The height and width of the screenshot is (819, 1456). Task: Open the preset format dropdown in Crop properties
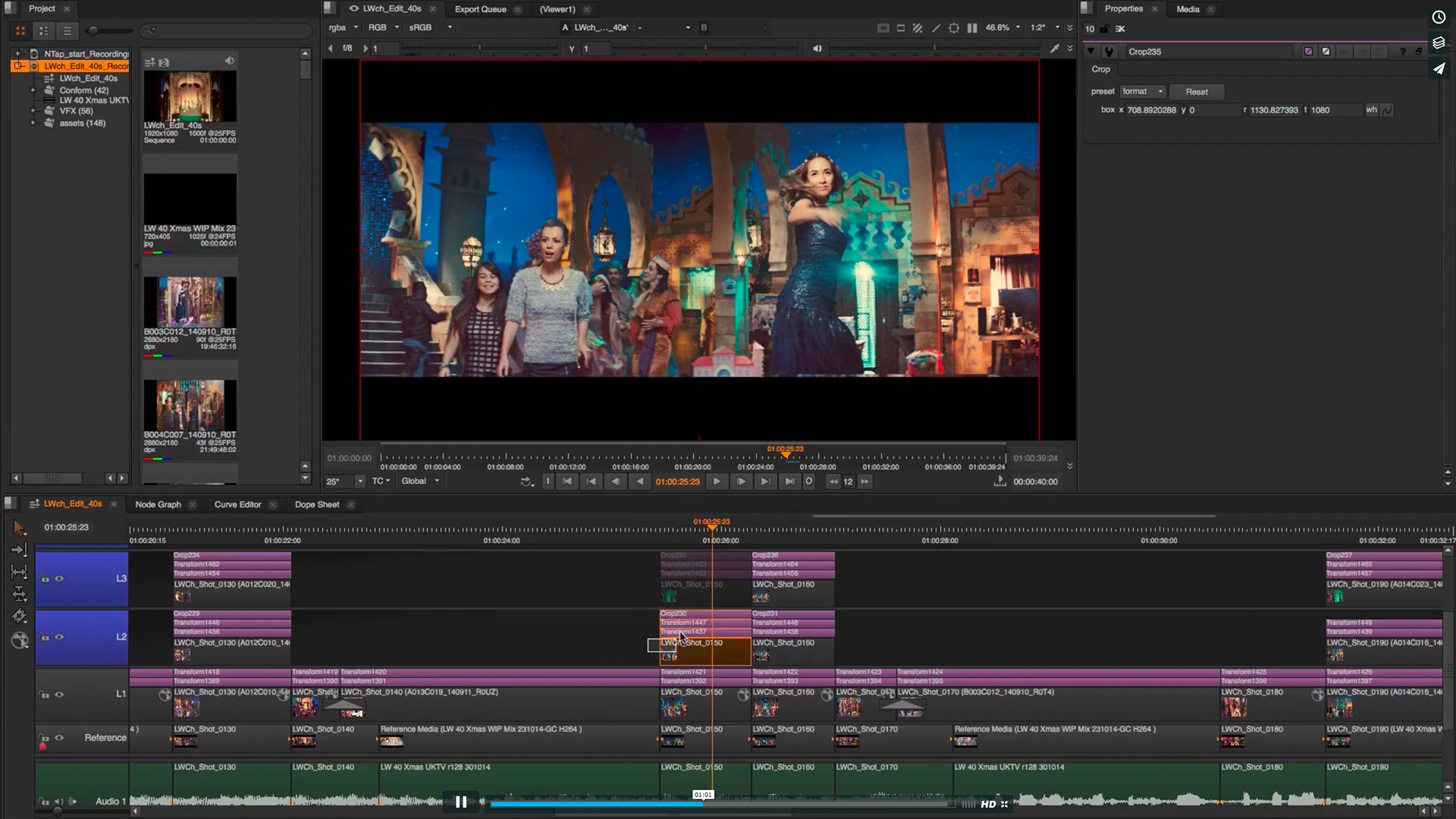1142,91
